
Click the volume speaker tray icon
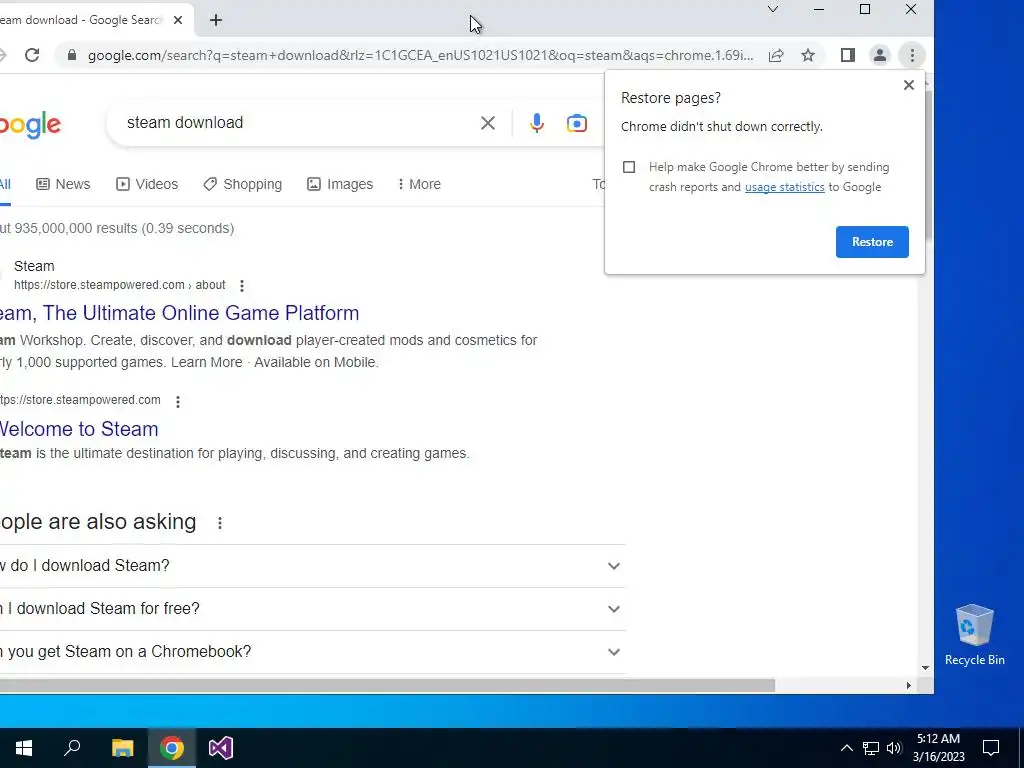894,748
